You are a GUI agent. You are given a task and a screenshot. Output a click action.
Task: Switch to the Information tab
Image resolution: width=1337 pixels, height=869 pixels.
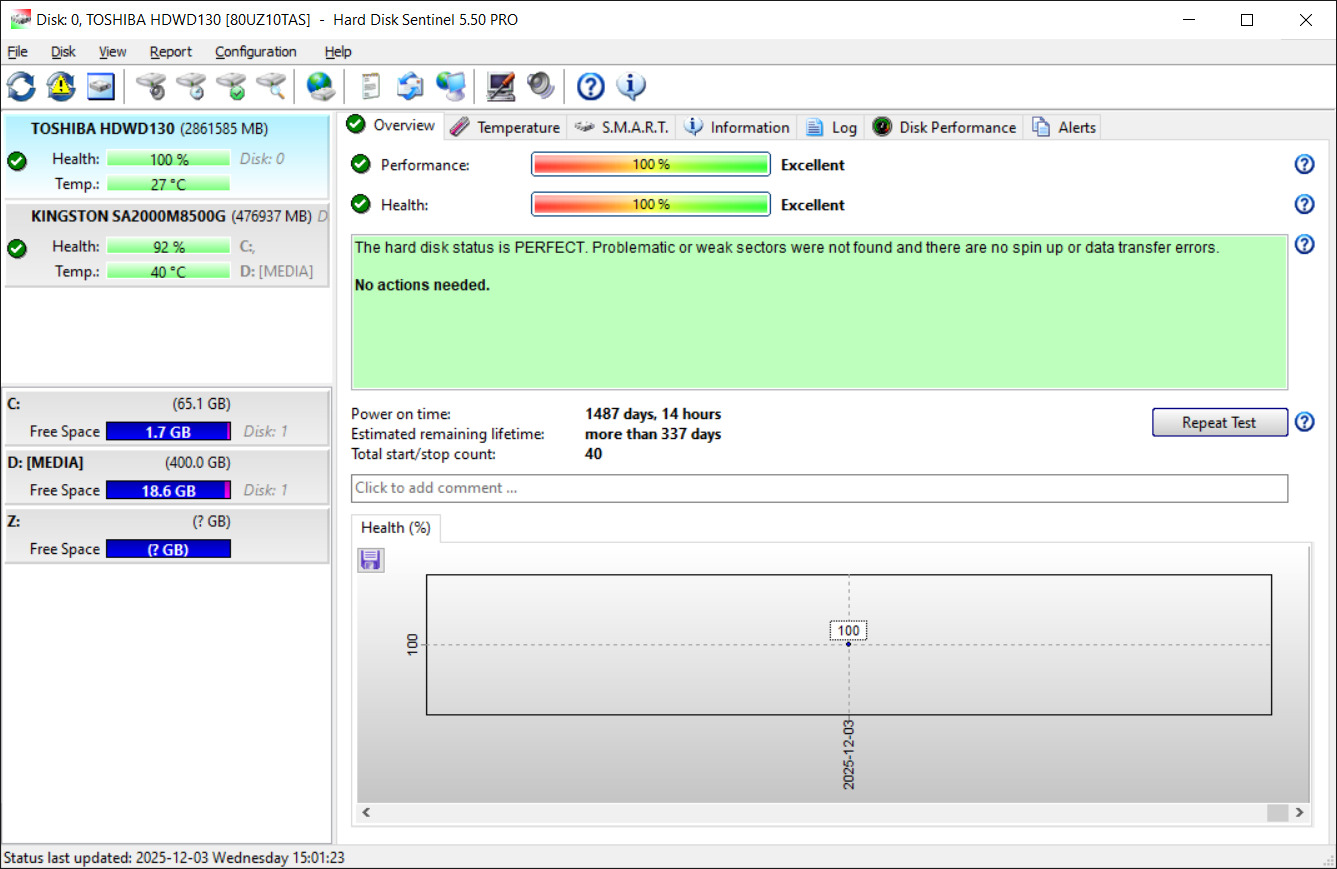tap(737, 127)
